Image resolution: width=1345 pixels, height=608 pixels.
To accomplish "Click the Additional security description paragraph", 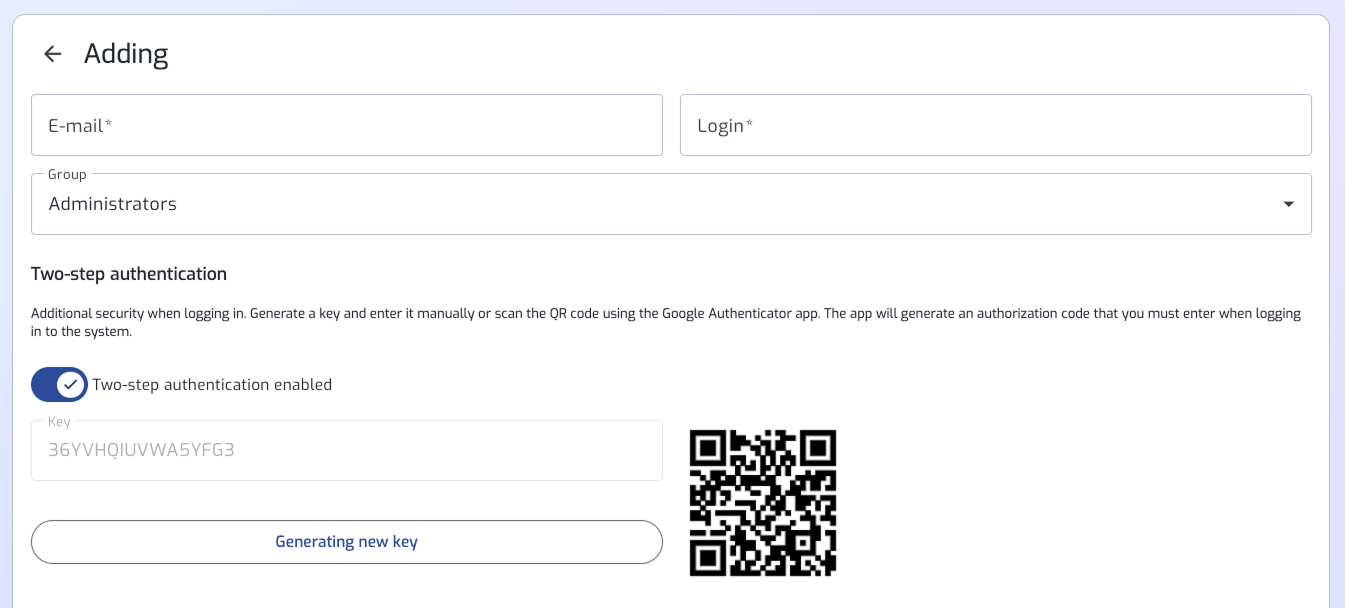I will click(666, 322).
